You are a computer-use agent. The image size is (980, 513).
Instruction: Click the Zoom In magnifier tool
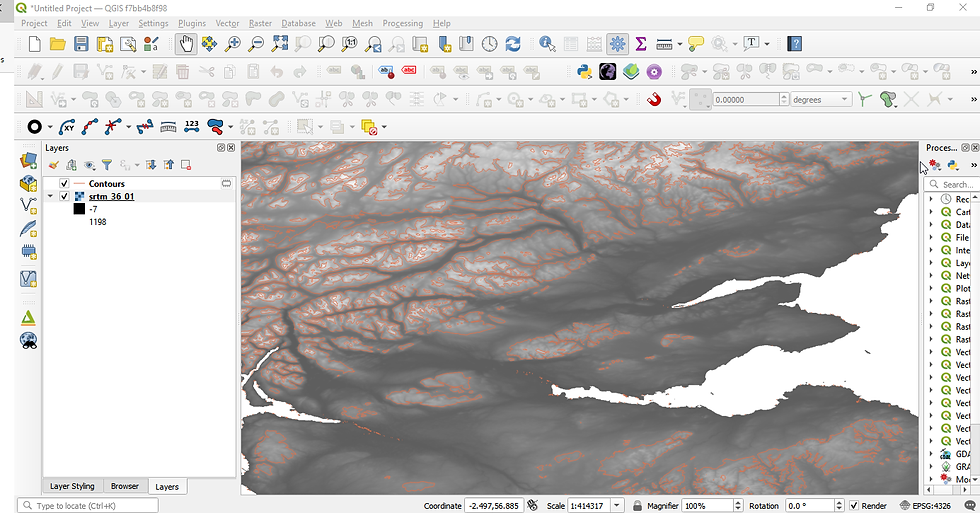233,44
